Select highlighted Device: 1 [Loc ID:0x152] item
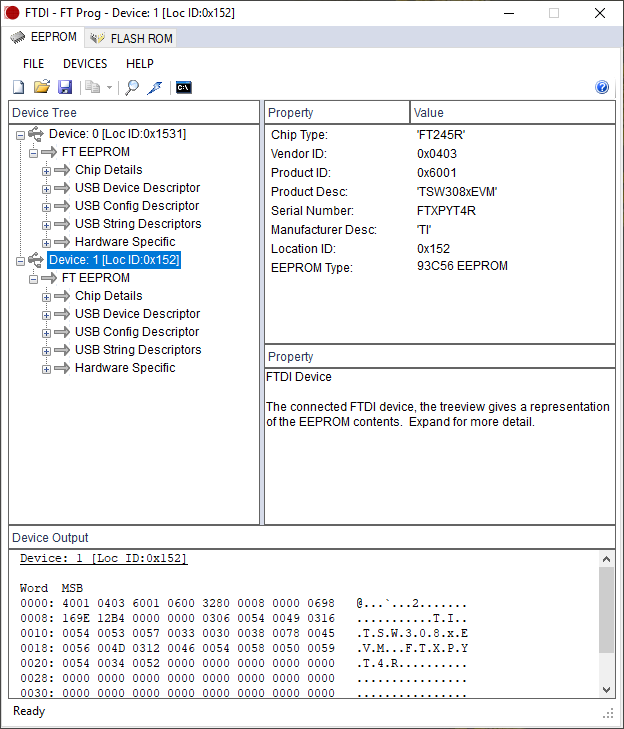The width and height of the screenshot is (624, 729). coord(114,260)
